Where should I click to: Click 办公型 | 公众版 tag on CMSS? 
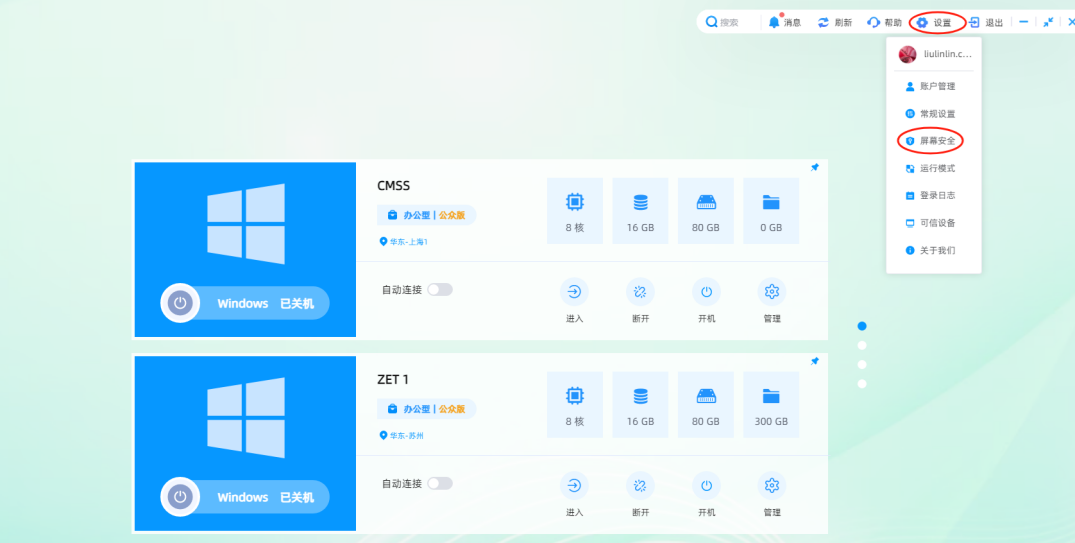click(426, 215)
